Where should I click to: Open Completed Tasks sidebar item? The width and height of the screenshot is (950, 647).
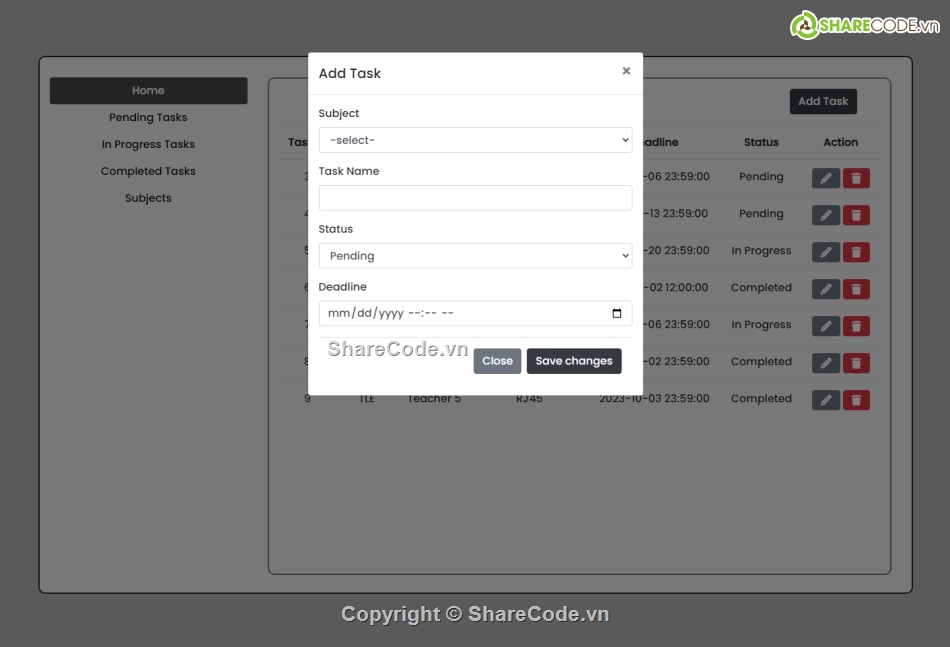[148, 171]
